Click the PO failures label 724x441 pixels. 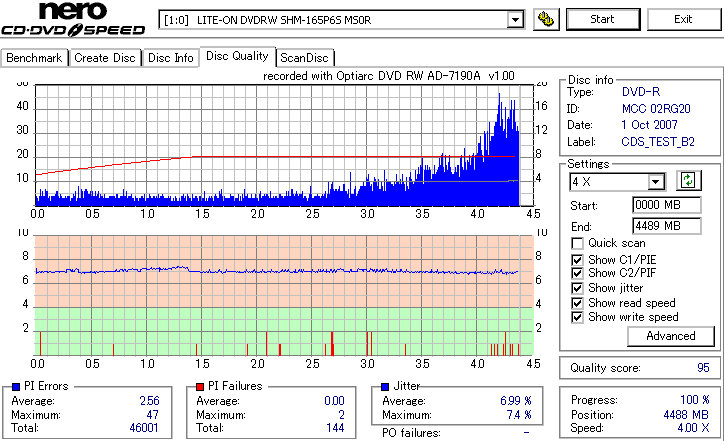(x=411, y=433)
